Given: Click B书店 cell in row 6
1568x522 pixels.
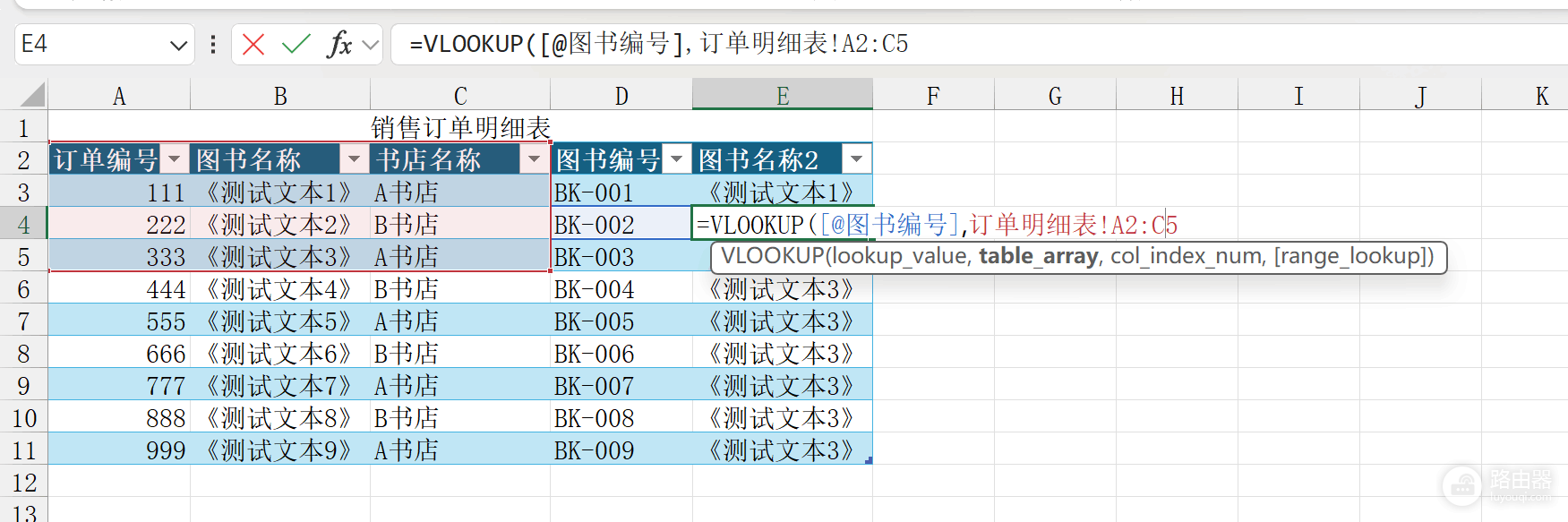Looking at the screenshot, I should (460, 288).
